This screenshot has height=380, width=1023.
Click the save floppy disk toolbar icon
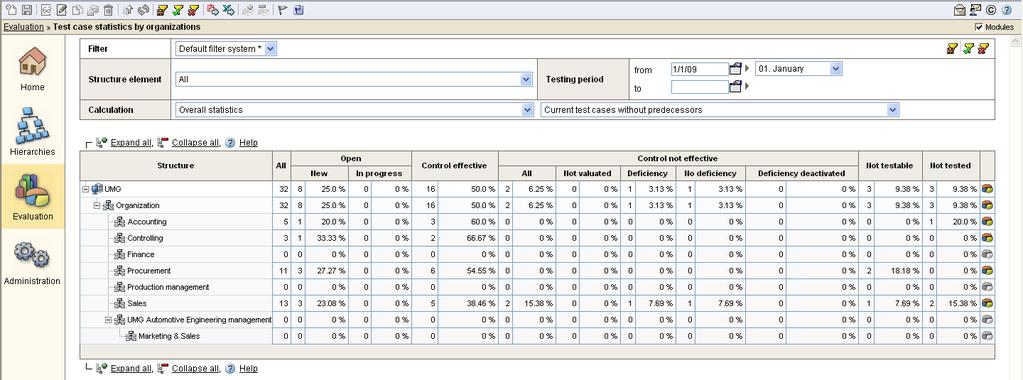point(27,10)
